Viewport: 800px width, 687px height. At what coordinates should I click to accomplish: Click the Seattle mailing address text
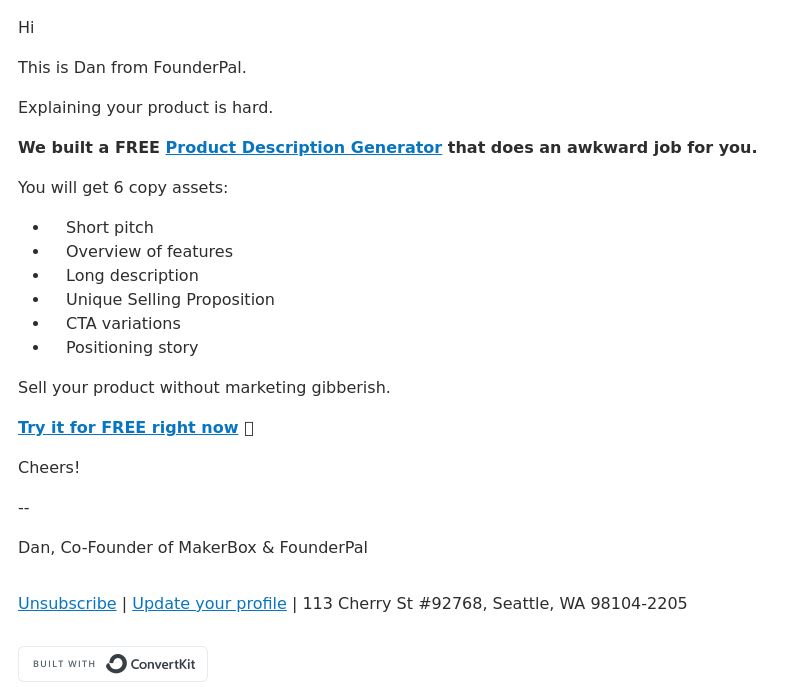coord(495,603)
